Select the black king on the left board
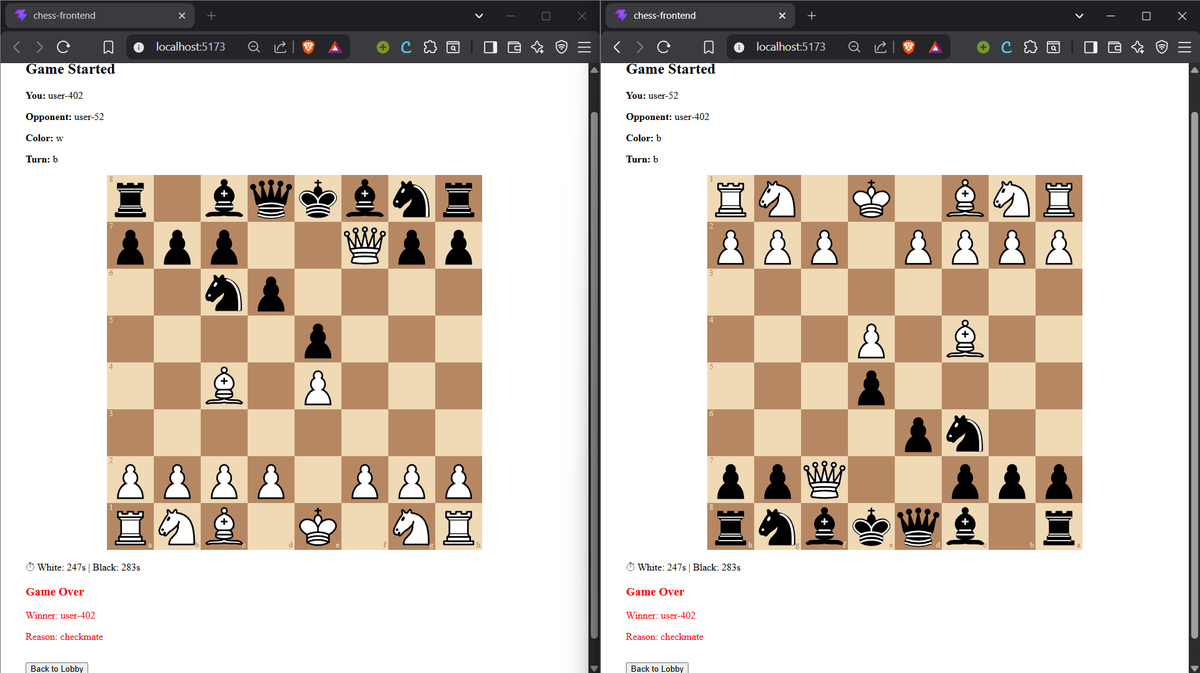Viewport: 1200px width, 673px height. pos(318,198)
